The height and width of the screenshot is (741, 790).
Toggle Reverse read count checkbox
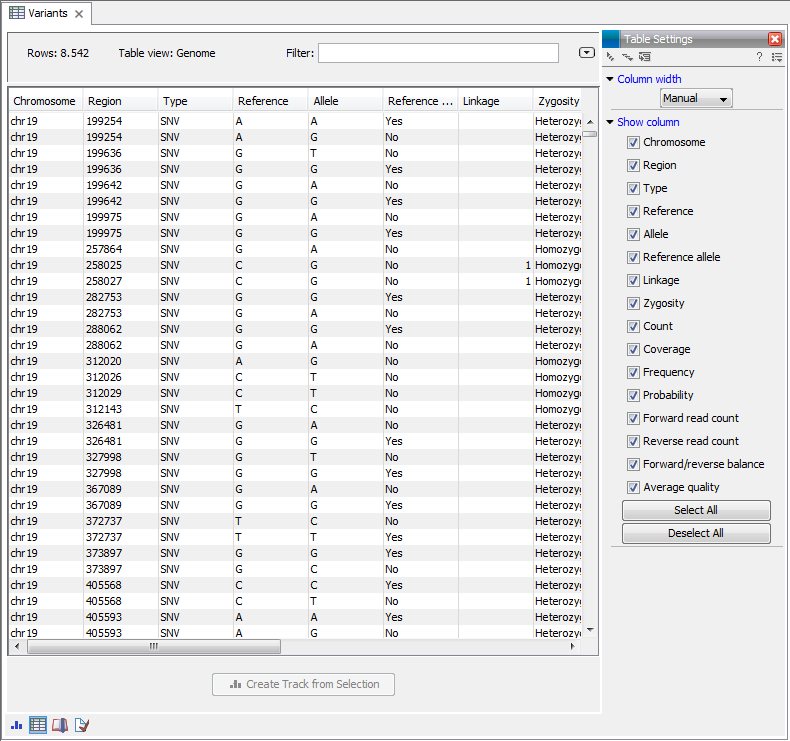tap(633, 441)
